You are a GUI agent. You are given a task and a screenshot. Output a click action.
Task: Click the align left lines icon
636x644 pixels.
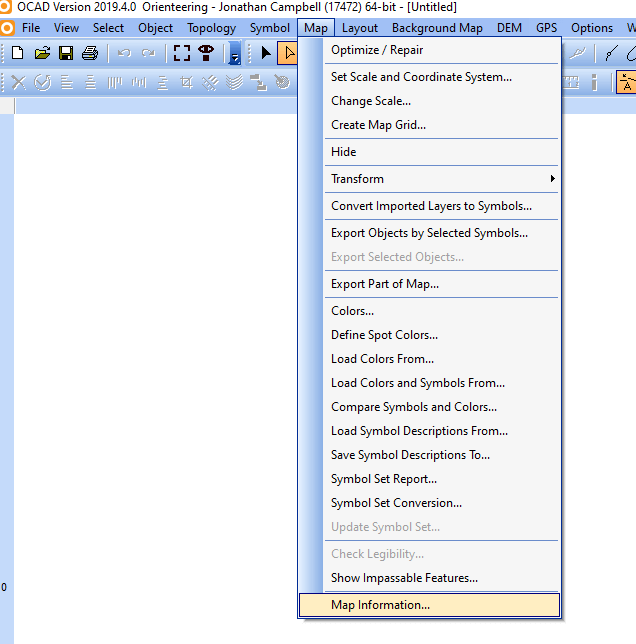(x=67, y=83)
